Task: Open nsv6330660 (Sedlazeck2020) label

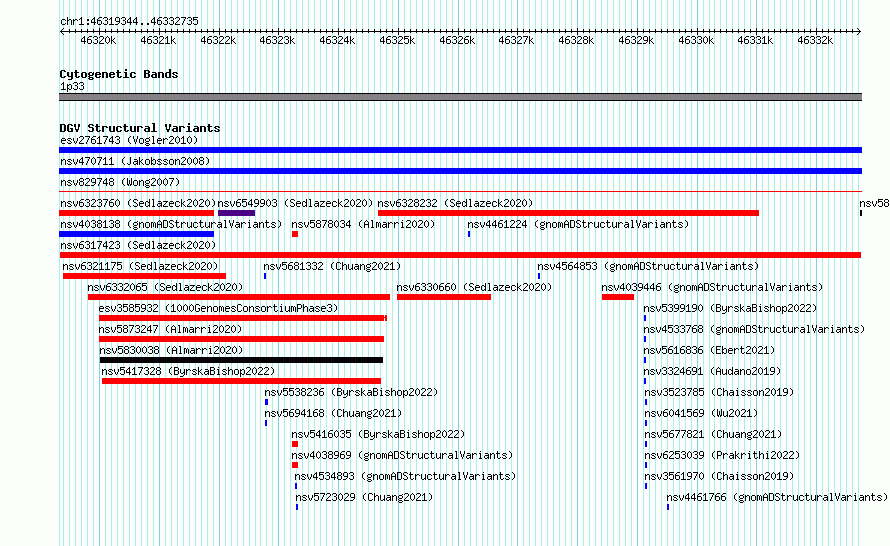Action: click(474, 287)
